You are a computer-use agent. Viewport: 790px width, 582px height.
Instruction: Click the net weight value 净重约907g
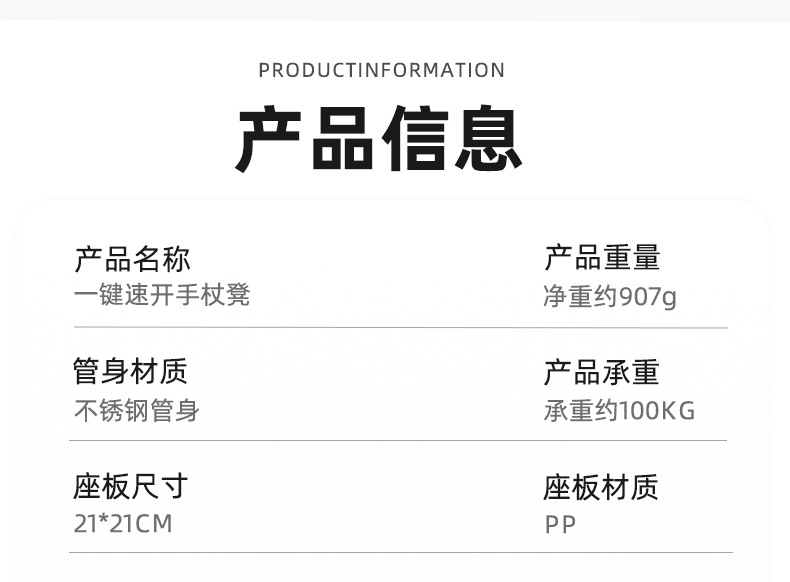(x=610, y=297)
